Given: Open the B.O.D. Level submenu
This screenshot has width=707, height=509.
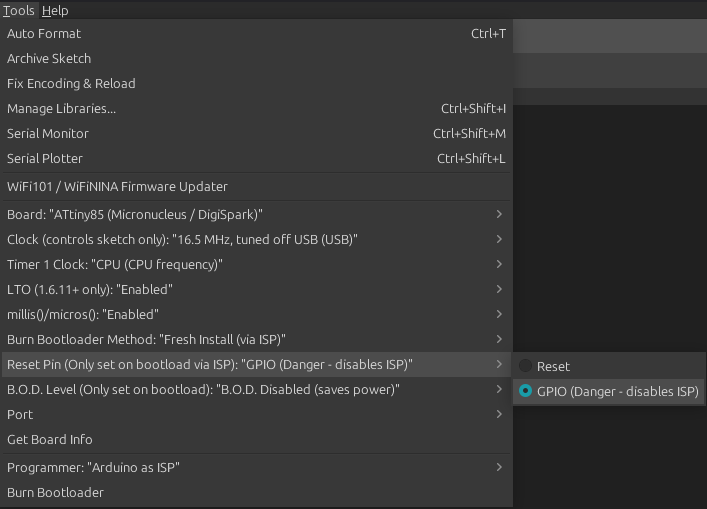Looking at the screenshot, I should [x=203, y=389].
